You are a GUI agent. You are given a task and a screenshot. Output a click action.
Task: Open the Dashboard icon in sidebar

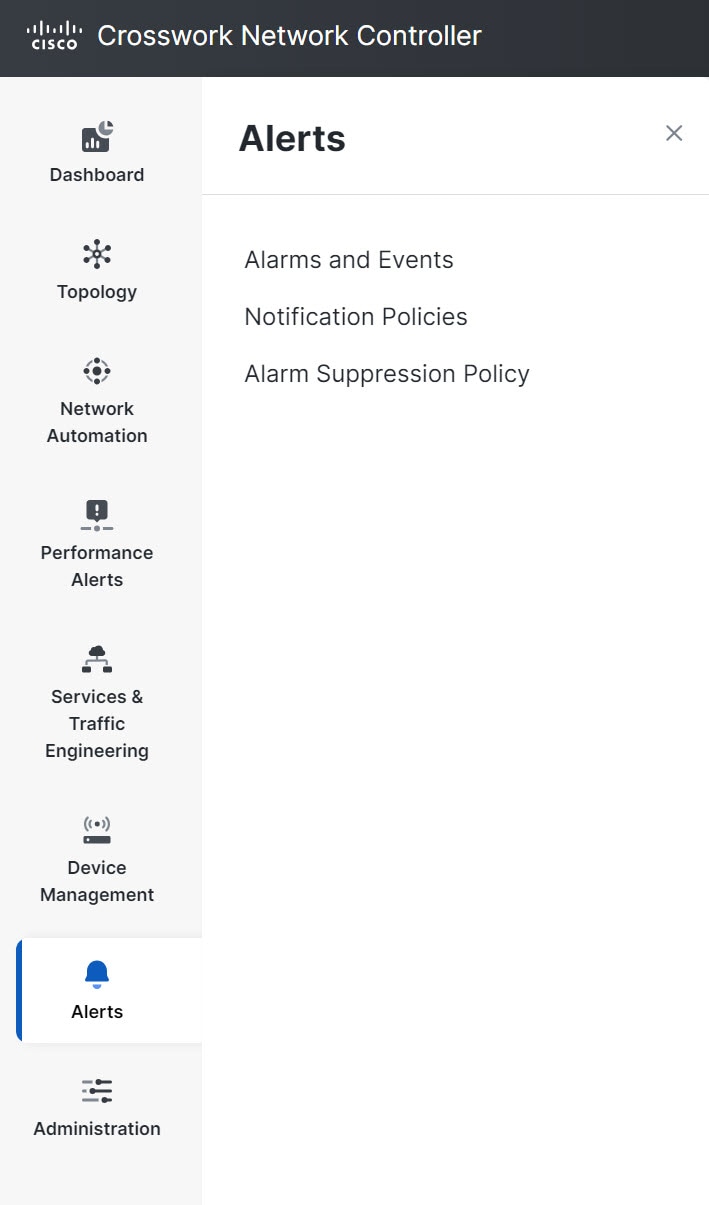coord(96,135)
